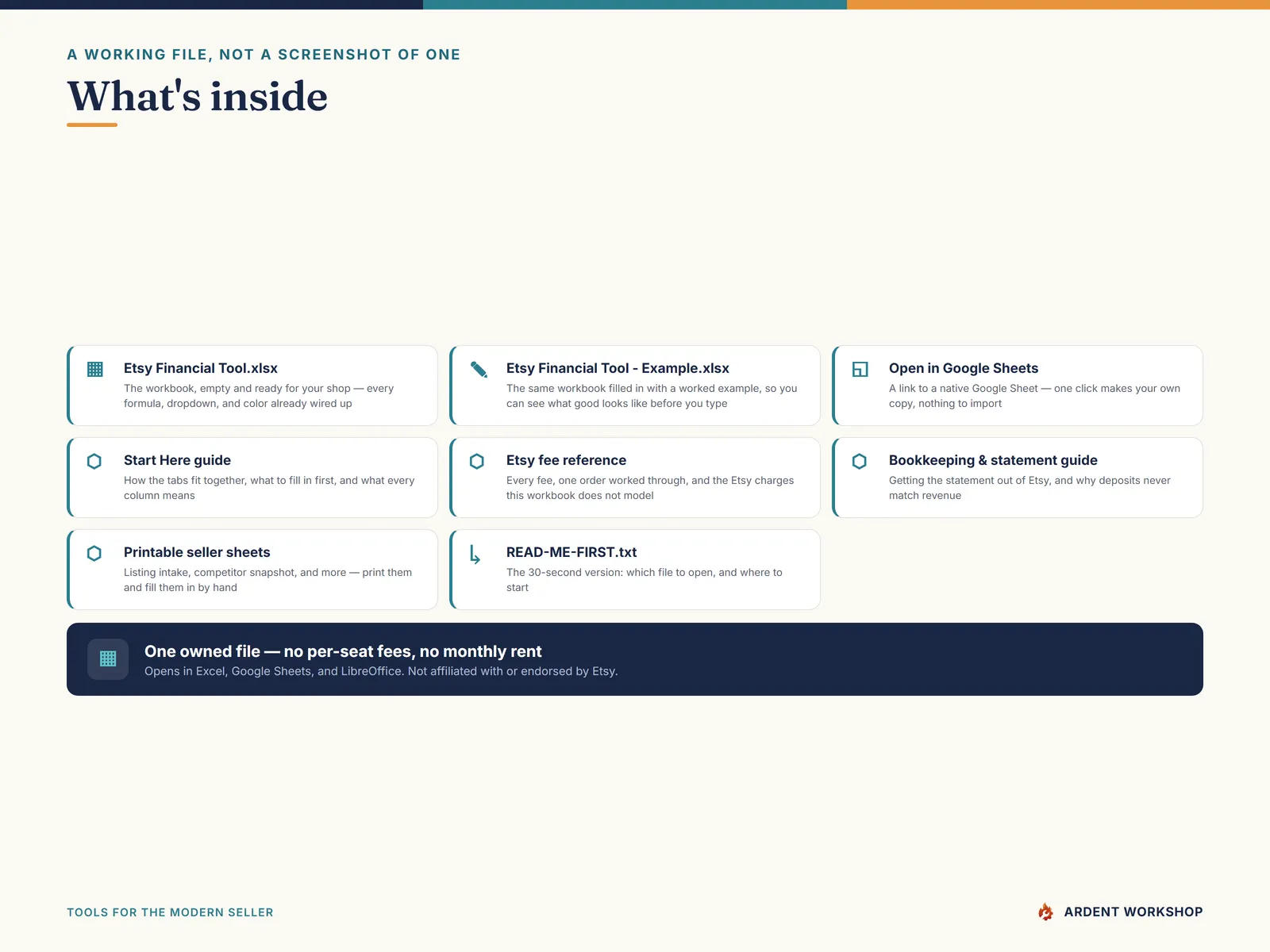Select the READ-ME-FIRST.txt heading
Screen dimensions: 1270x952
pyautogui.click(x=571, y=552)
